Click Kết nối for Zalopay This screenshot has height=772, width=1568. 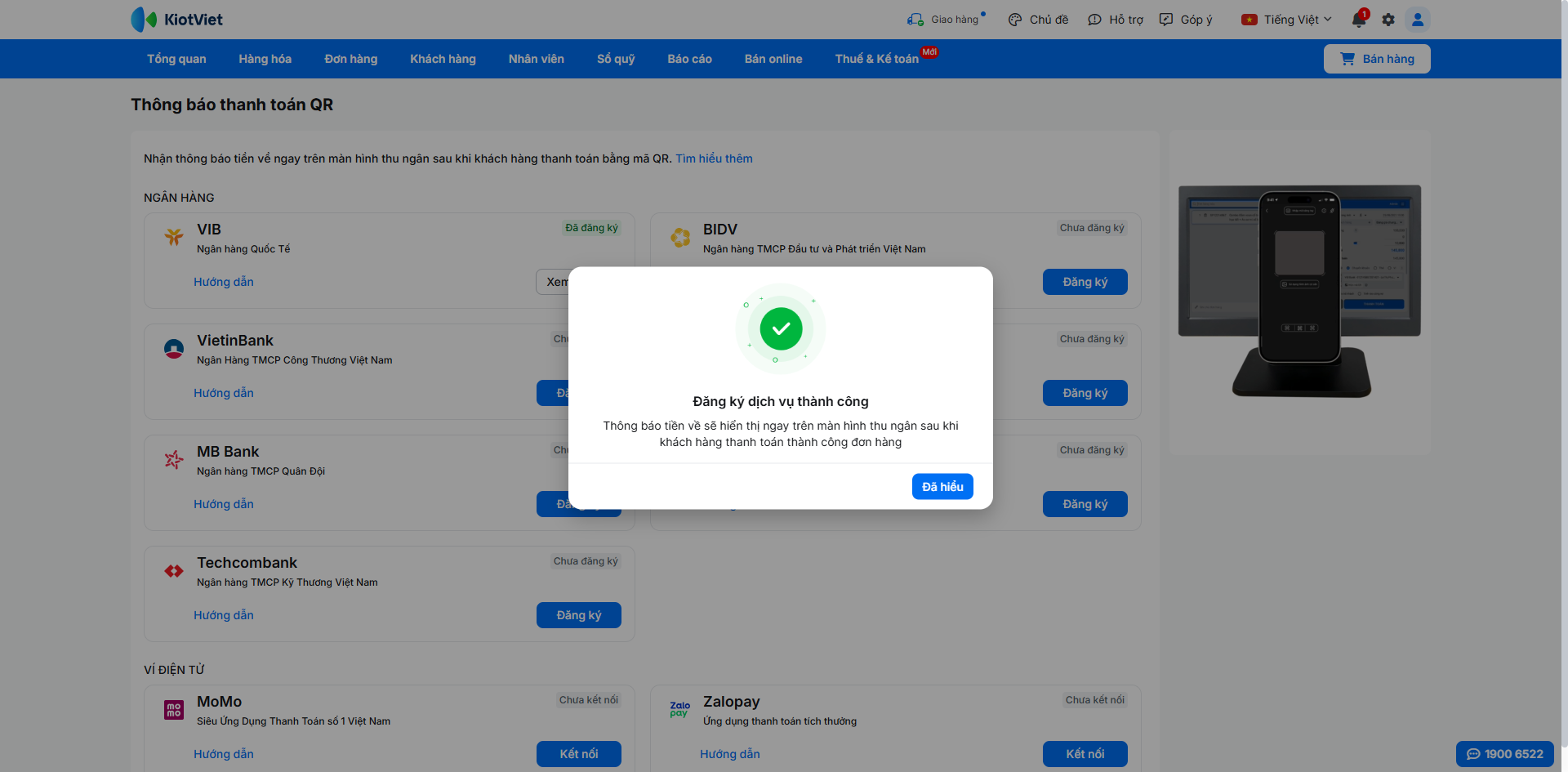point(1085,754)
